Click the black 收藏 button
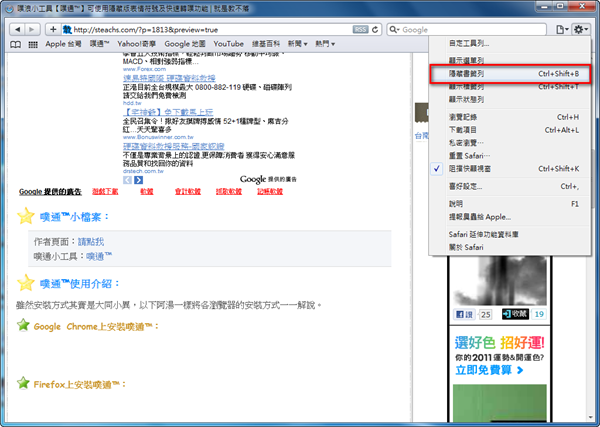 click(515, 314)
